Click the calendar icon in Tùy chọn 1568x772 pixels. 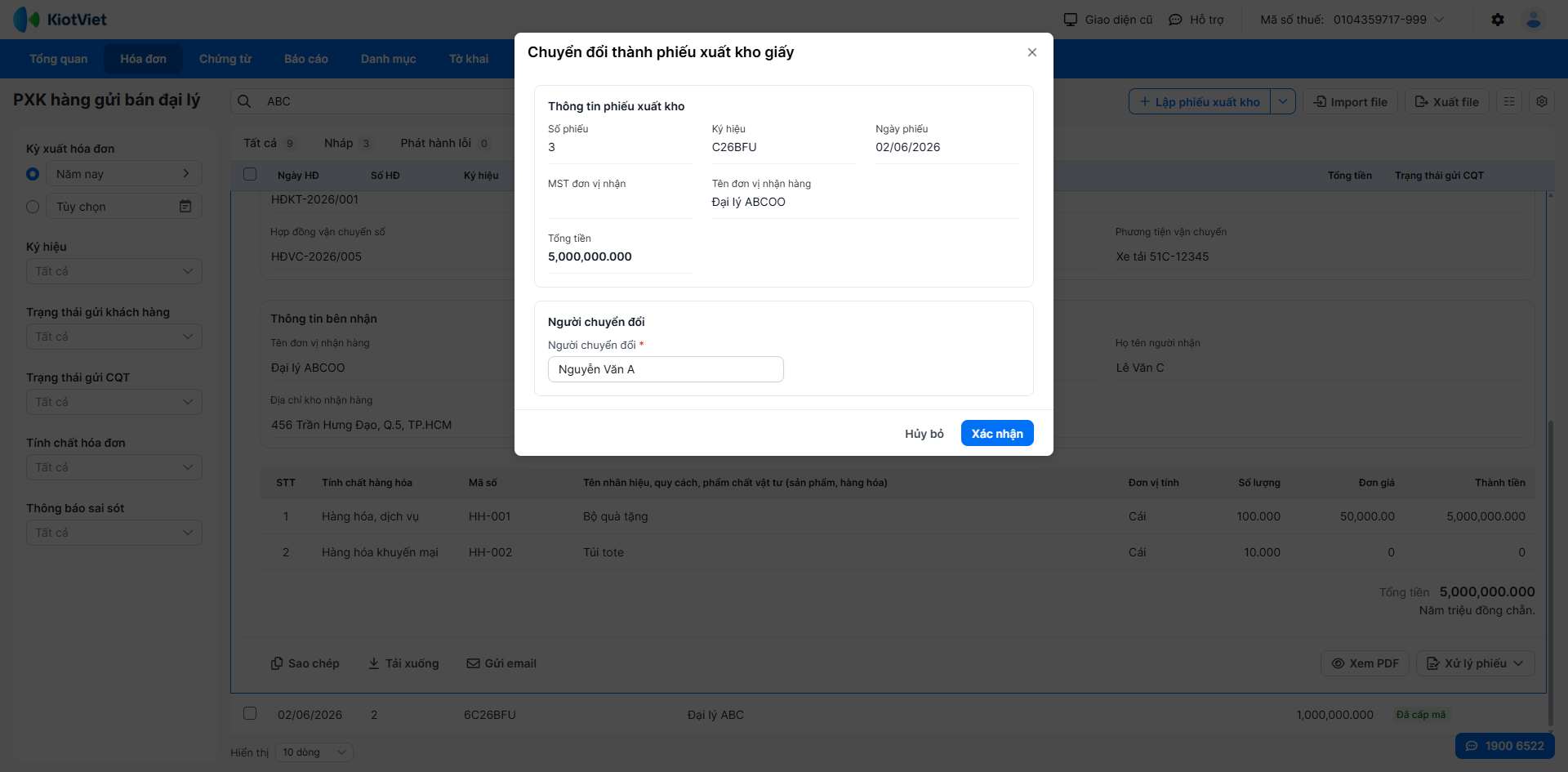click(x=185, y=207)
